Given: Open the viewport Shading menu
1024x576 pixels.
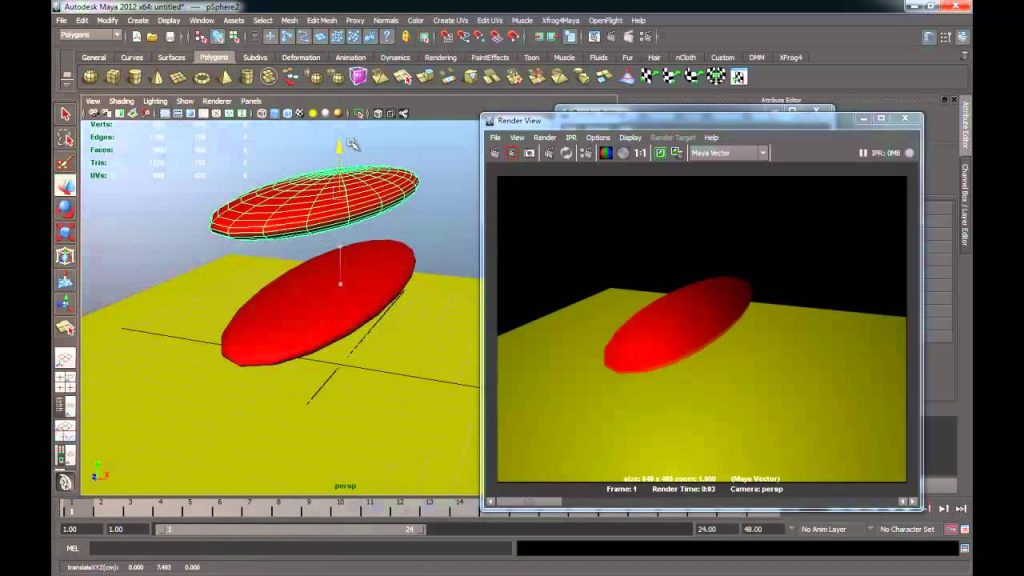Looking at the screenshot, I should point(121,101).
